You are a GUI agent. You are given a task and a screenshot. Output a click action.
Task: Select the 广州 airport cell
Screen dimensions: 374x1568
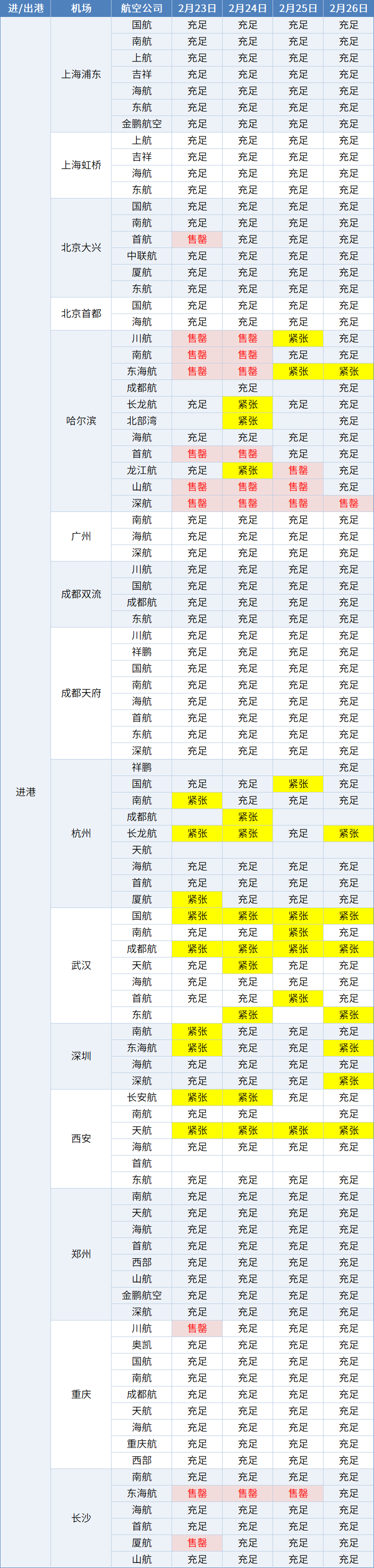point(81,536)
